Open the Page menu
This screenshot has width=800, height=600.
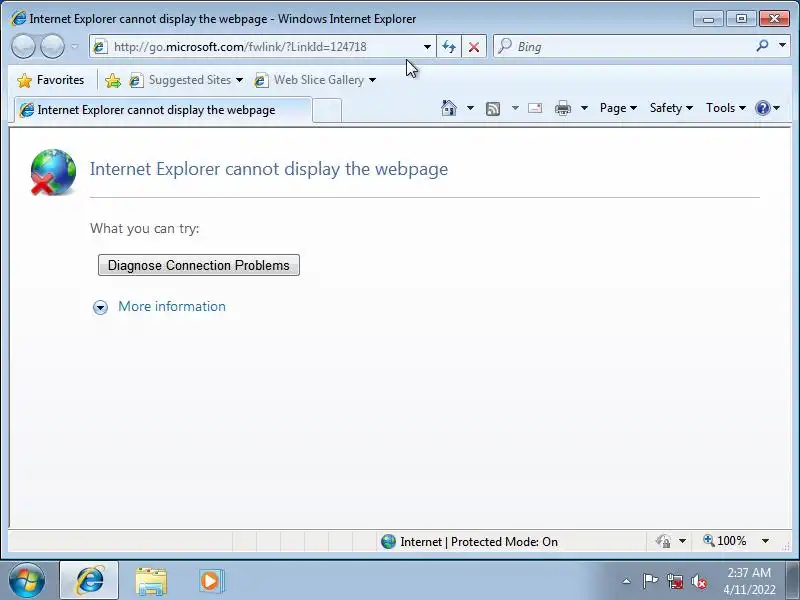pyautogui.click(x=618, y=108)
